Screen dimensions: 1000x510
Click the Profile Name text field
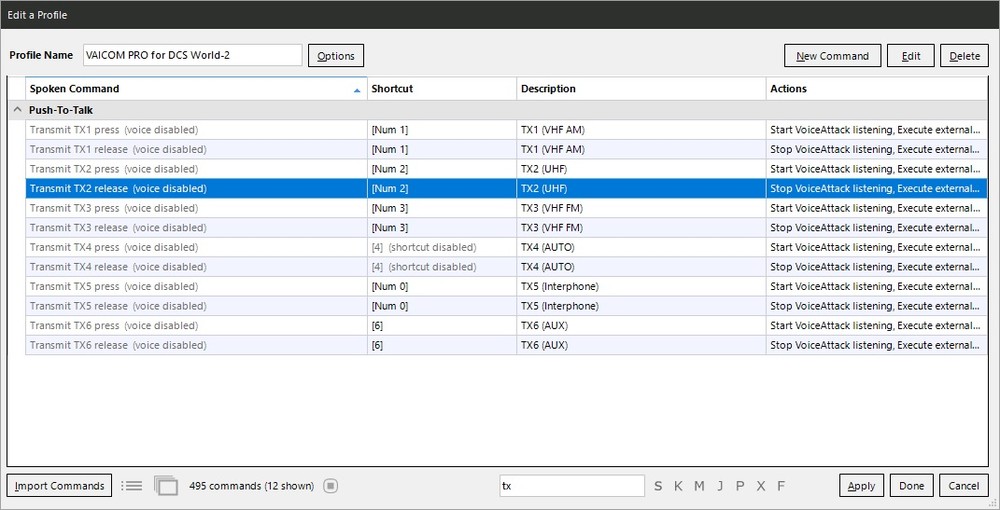193,55
